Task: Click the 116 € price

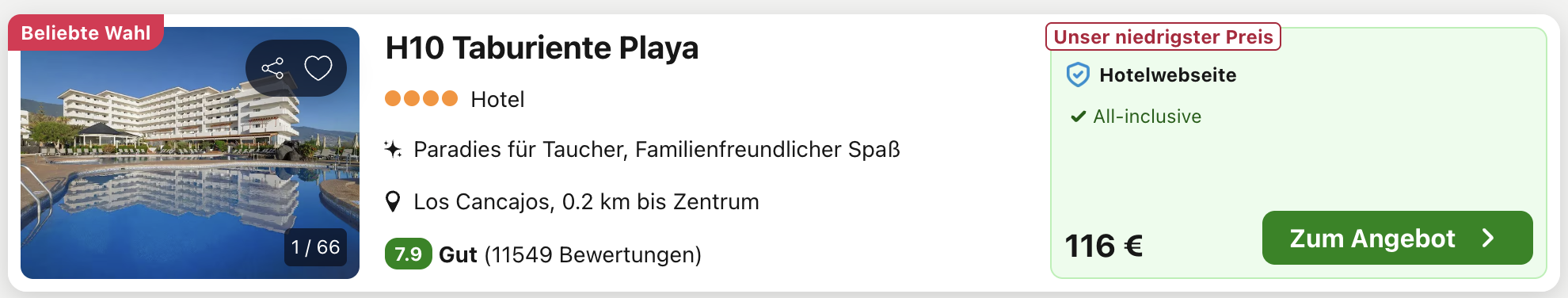Action: (x=1103, y=246)
